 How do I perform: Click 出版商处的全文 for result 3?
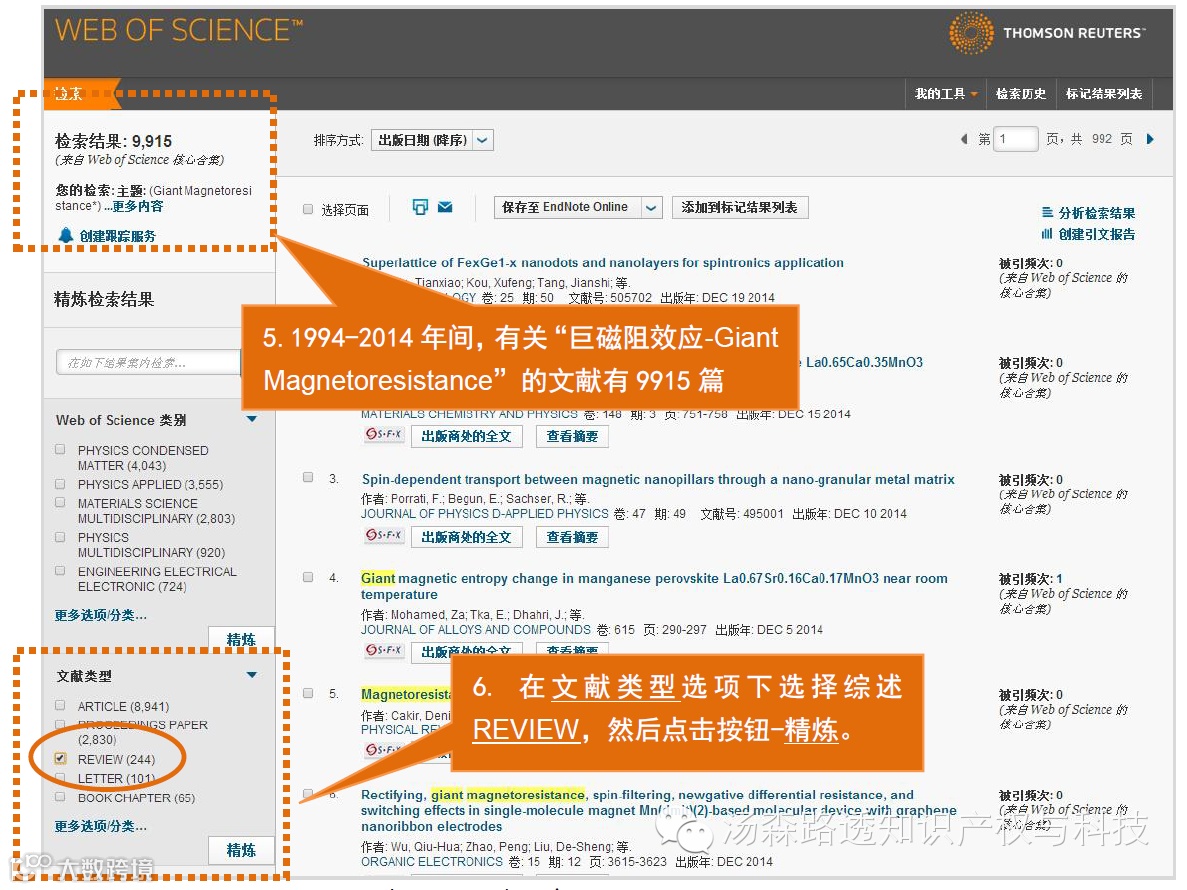click(x=466, y=537)
